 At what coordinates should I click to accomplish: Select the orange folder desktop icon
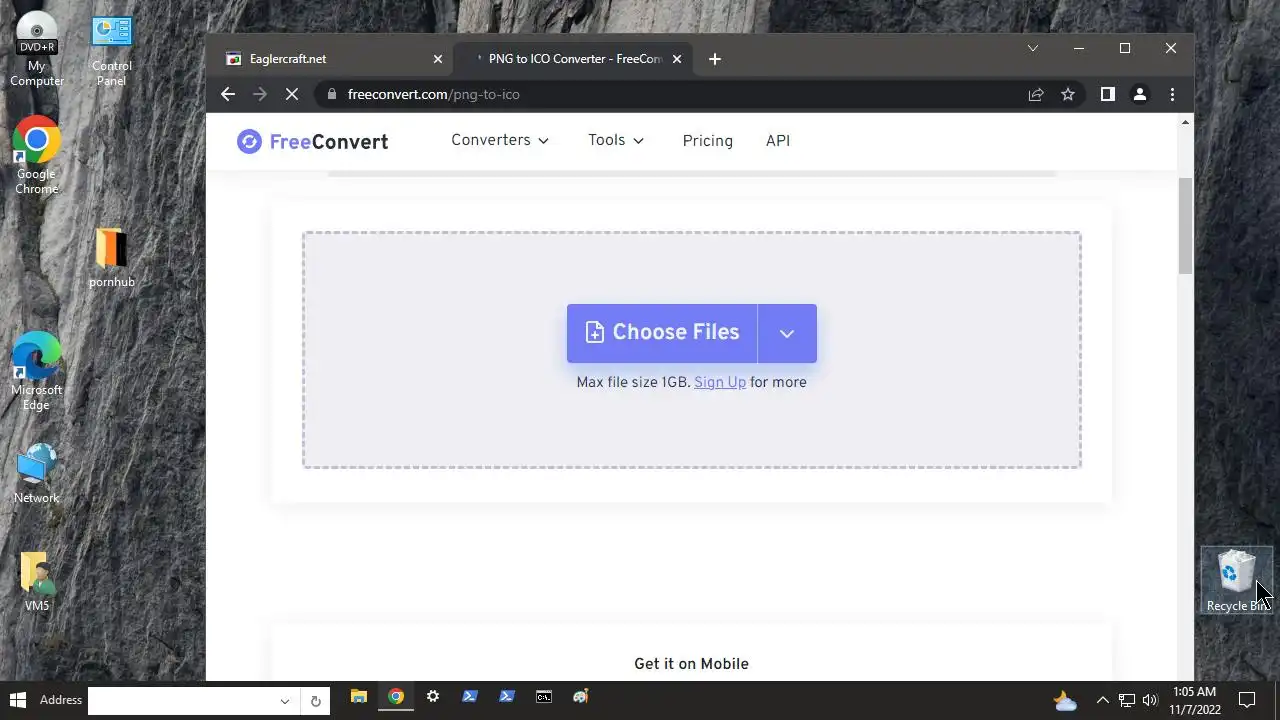click(x=111, y=258)
